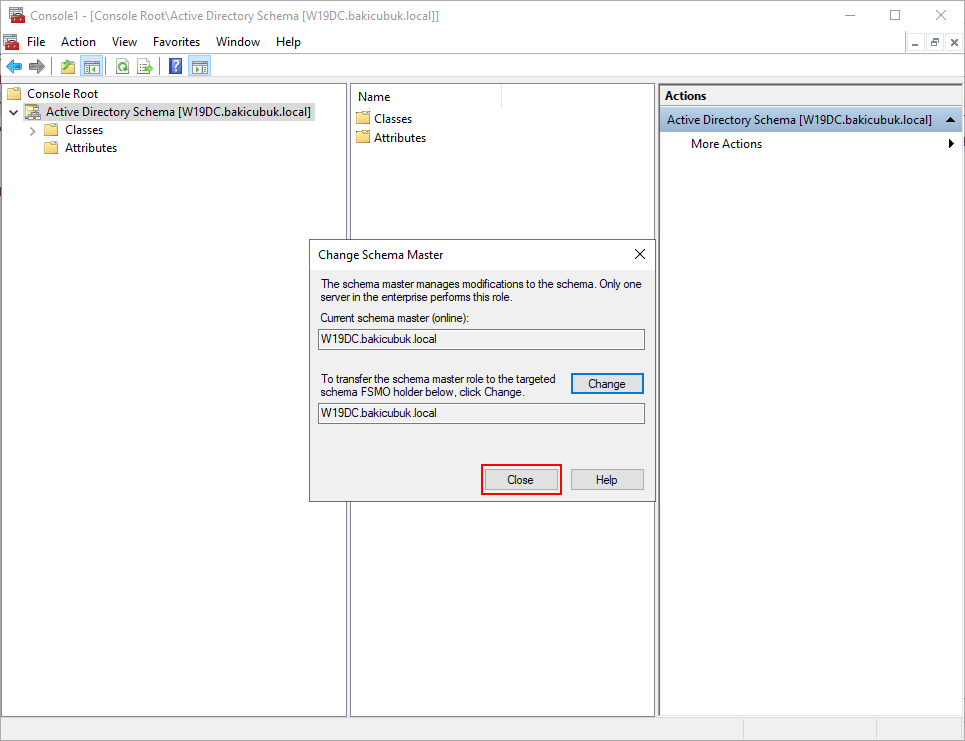The image size is (965, 741).
Task: Click the Change Schema Master title text
Action: [x=380, y=255]
